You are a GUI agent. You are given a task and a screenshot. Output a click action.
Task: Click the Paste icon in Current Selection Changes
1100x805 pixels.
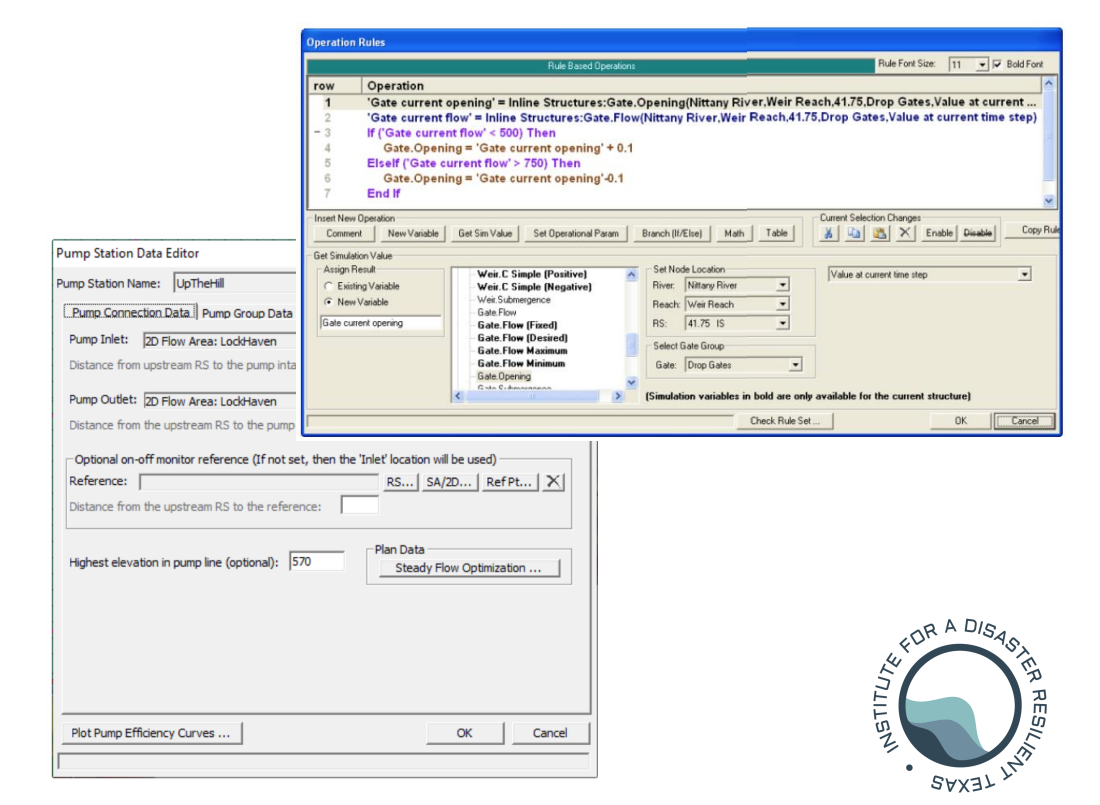tap(880, 233)
